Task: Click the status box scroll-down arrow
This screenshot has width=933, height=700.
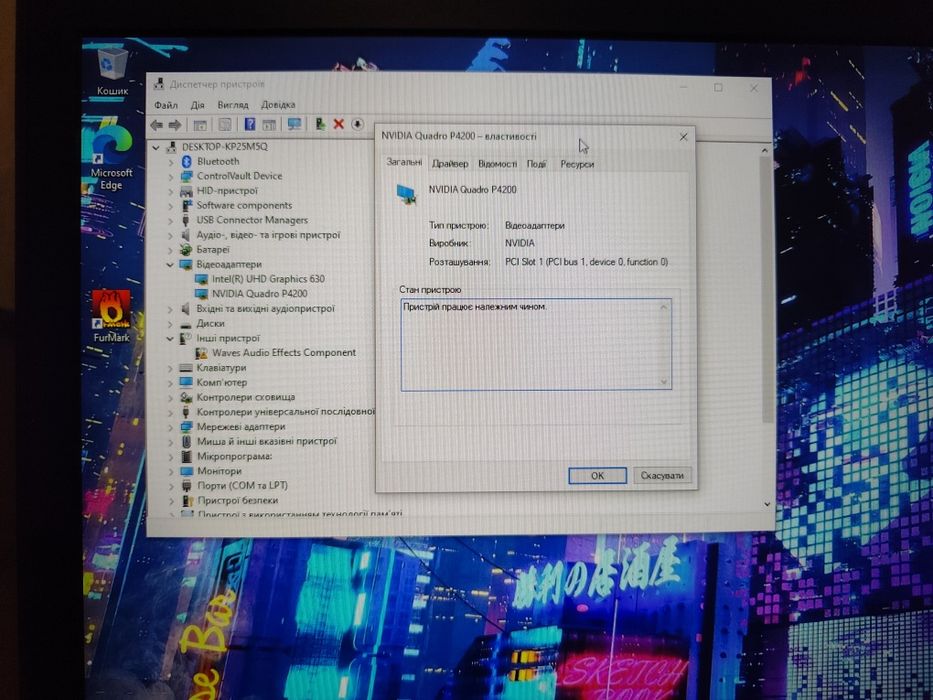Action: tap(665, 382)
